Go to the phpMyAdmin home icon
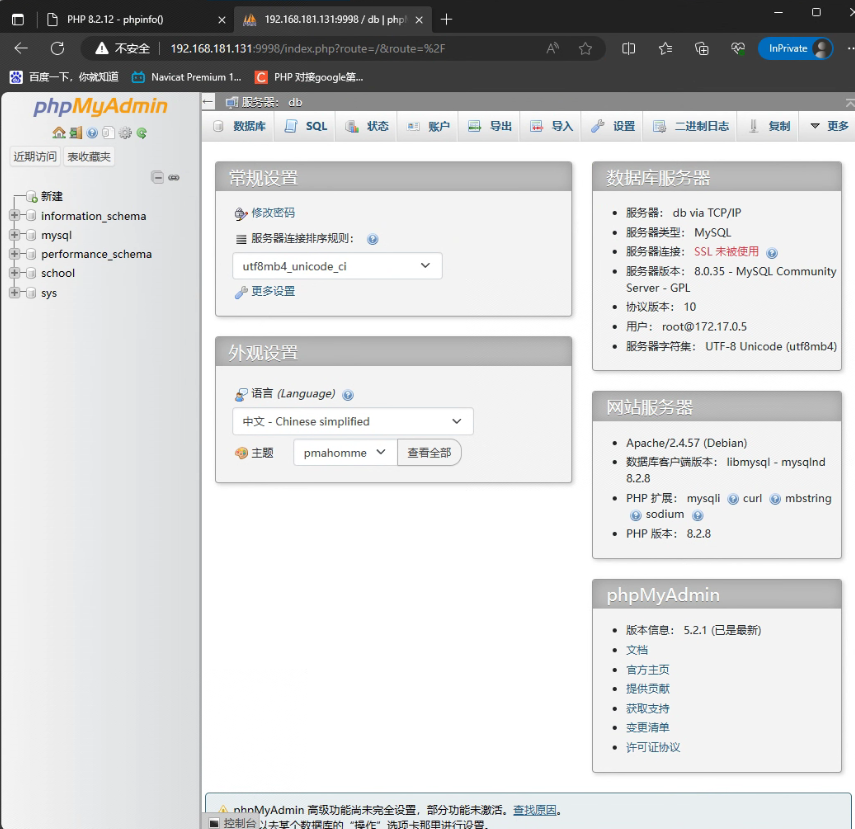This screenshot has height=829, width=855. point(59,133)
